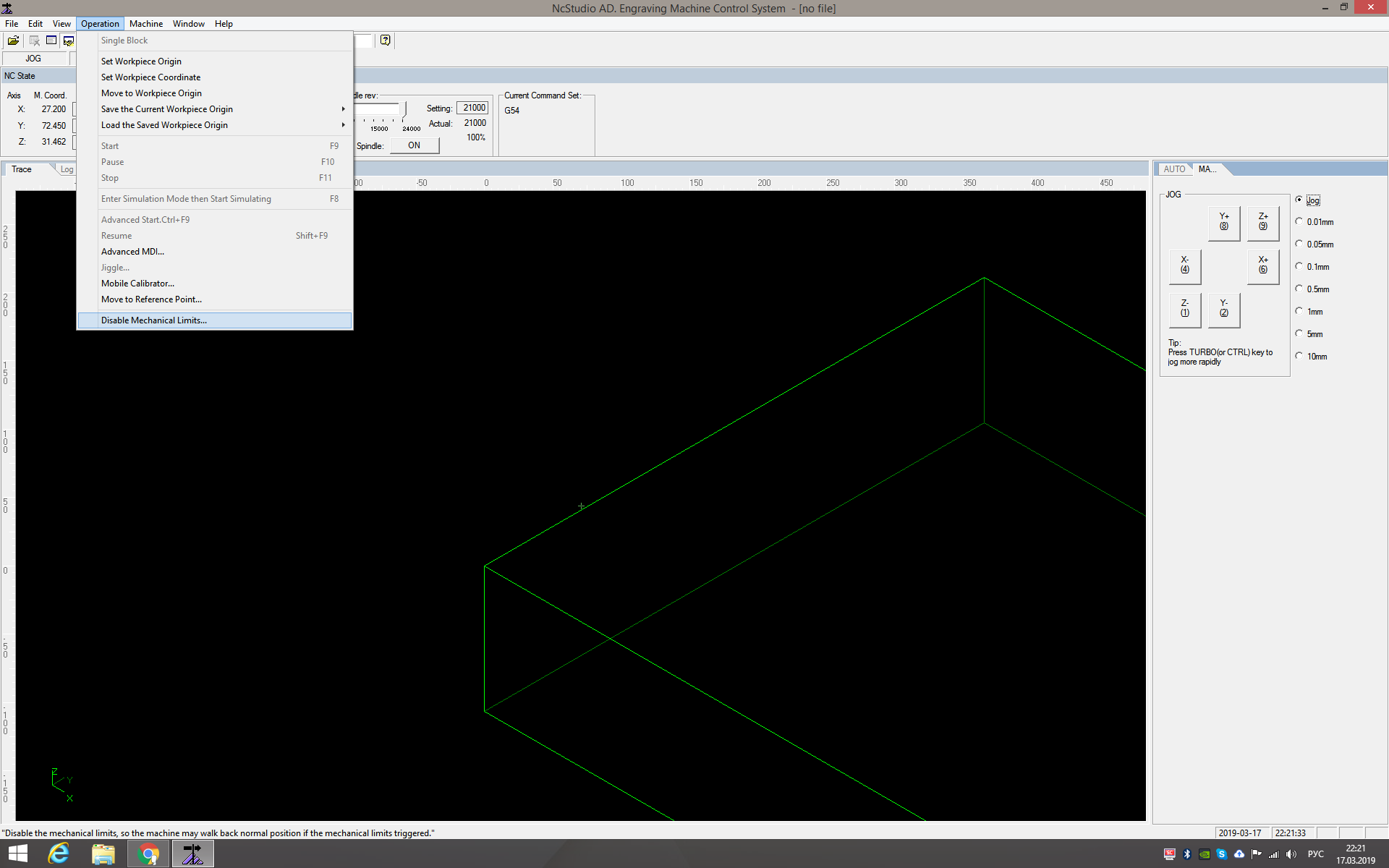Click the Z- (1) jog button
Viewport: 1389px width, 868px height.
(x=1184, y=309)
